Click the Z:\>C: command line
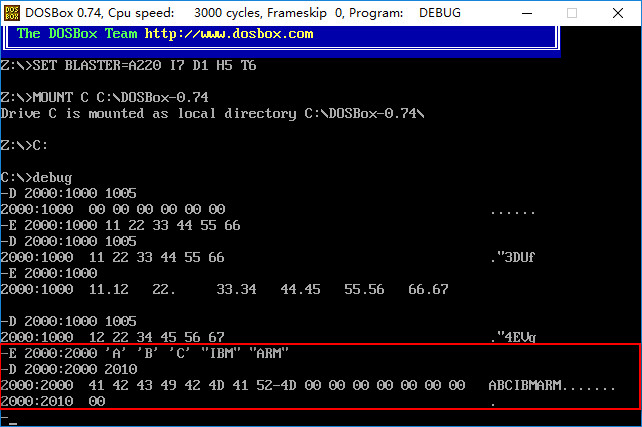This screenshot has width=642, height=427. pos(24,145)
